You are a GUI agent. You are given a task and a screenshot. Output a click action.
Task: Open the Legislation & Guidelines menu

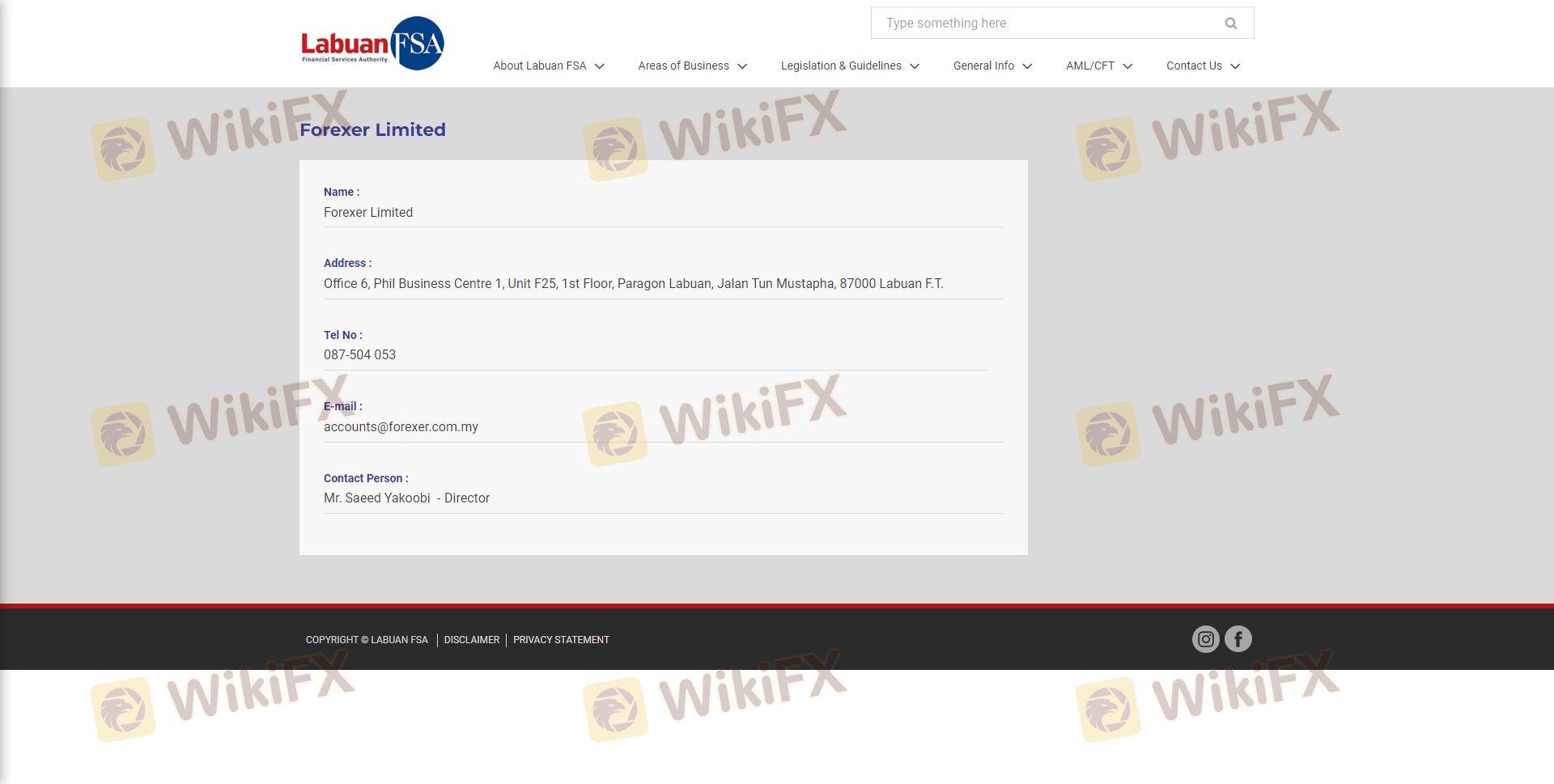(x=840, y=66)
